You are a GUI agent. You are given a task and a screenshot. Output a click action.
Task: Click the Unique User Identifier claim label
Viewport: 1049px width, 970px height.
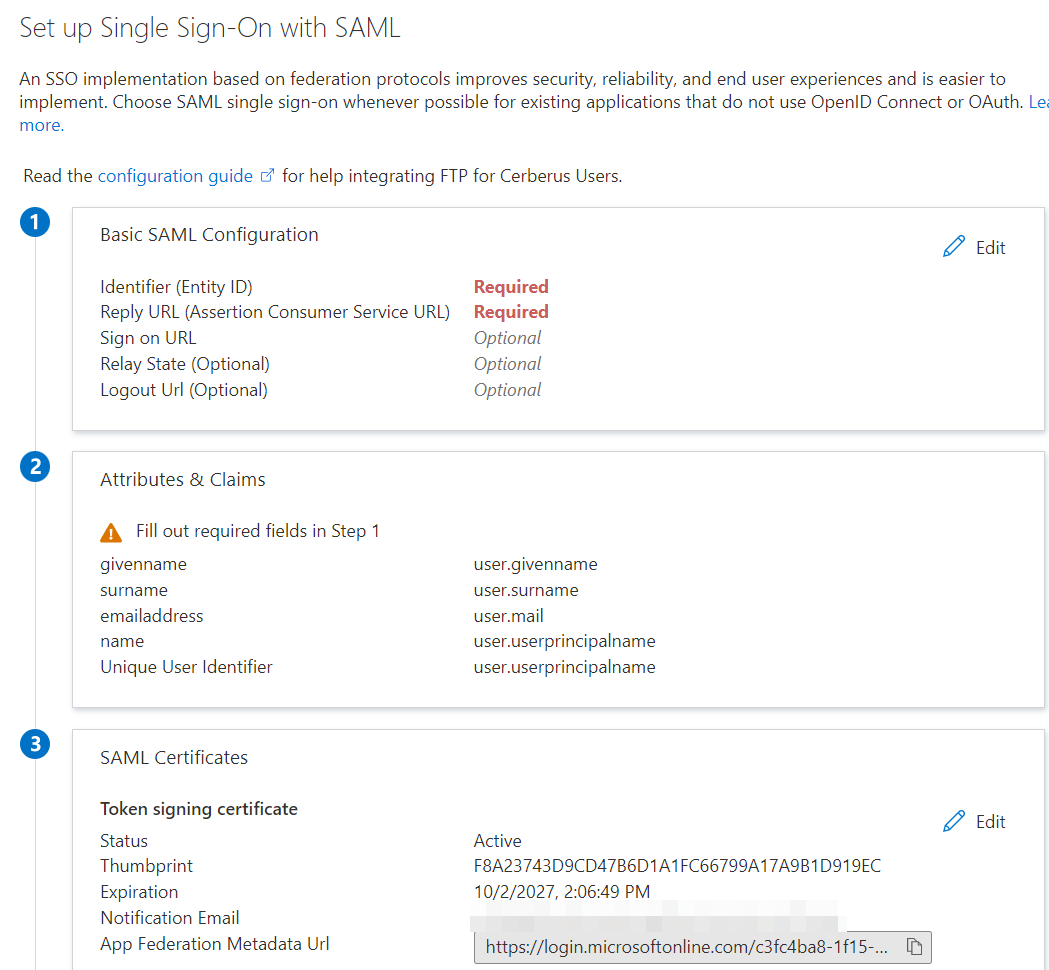pos(186,667)
